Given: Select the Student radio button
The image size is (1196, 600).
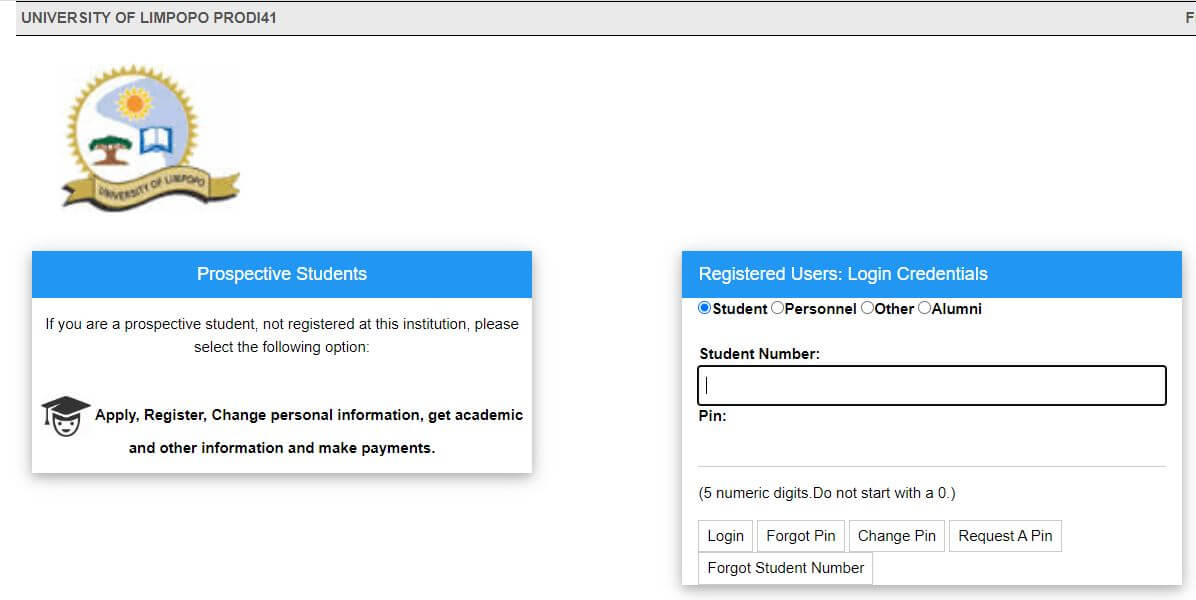Looking at the screenshot, I should 705,308.
